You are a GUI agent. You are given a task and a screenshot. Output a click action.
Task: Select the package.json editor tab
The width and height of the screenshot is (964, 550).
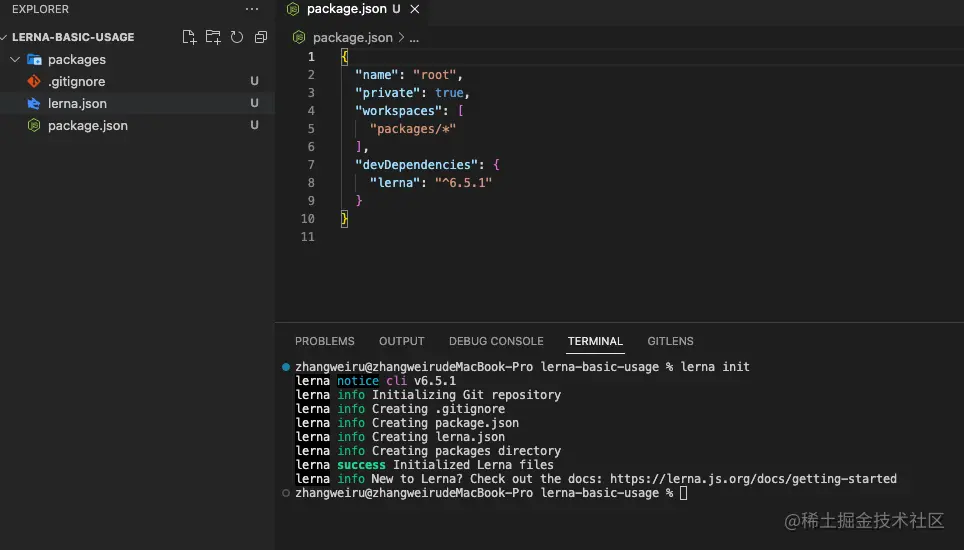click(x=352, y=9)
